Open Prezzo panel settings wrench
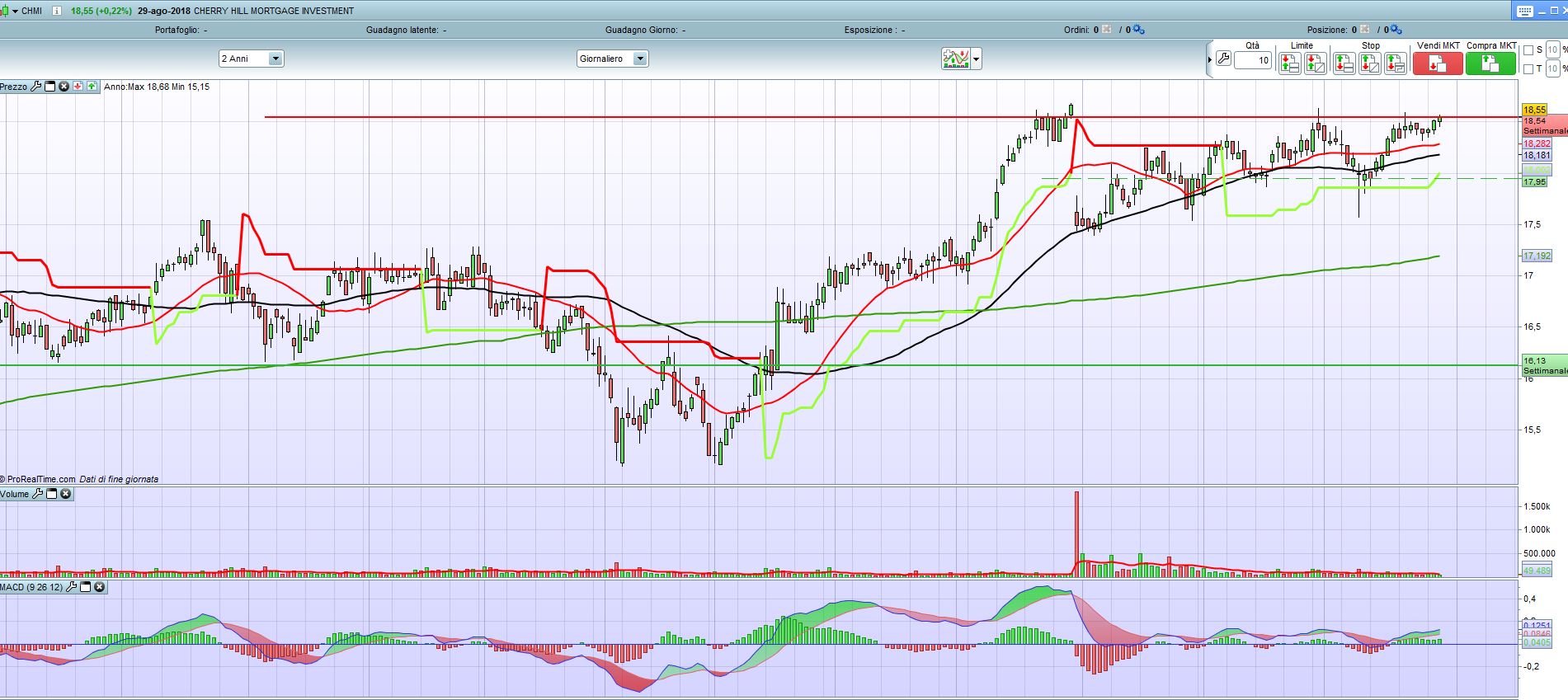This screenshot has width=1568, height=700. click(35, 86)
